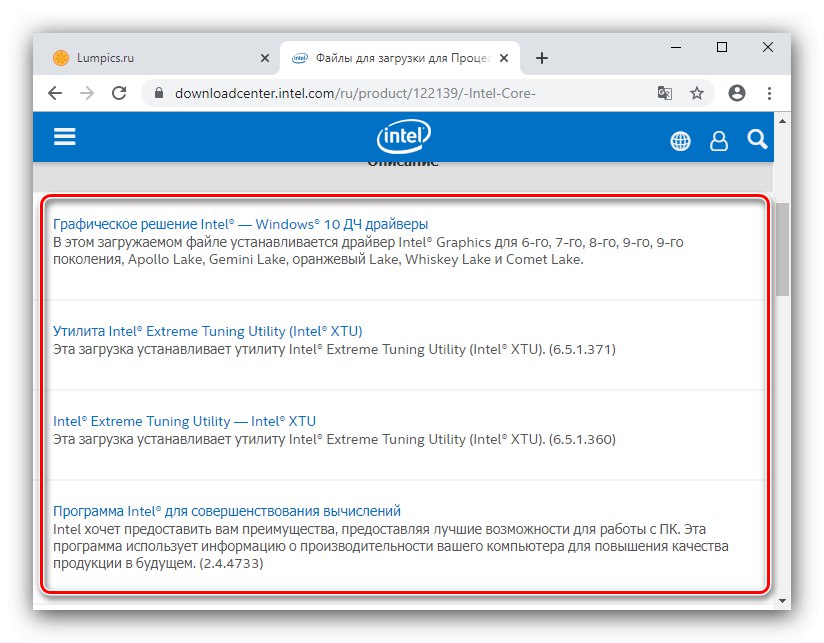Switch to the Lumpics.ru tab
Screen dimensions: 824x643
point(150,58)
